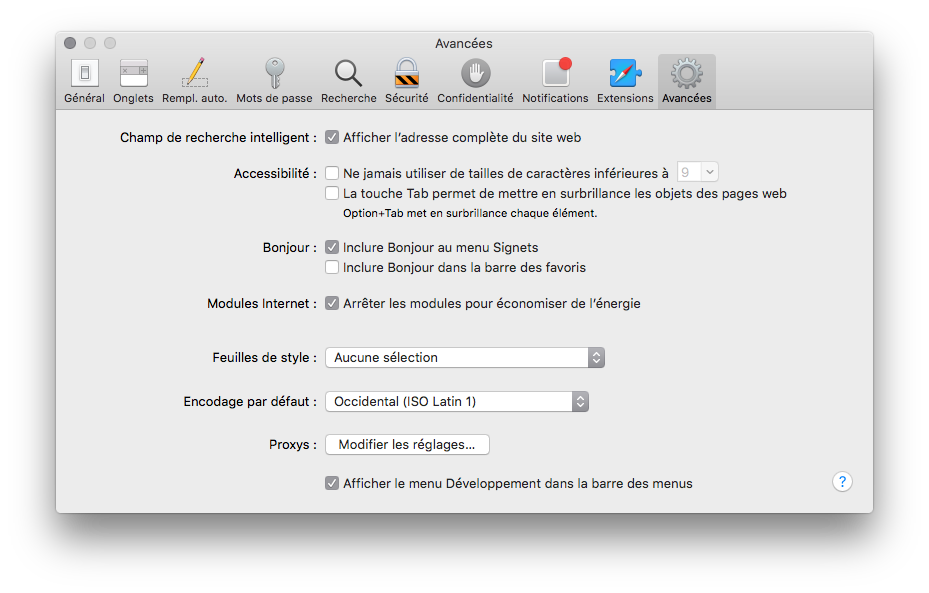Uncheck Afficher le menu Développement
929x593 pixels.
click(x=332, y=483)
